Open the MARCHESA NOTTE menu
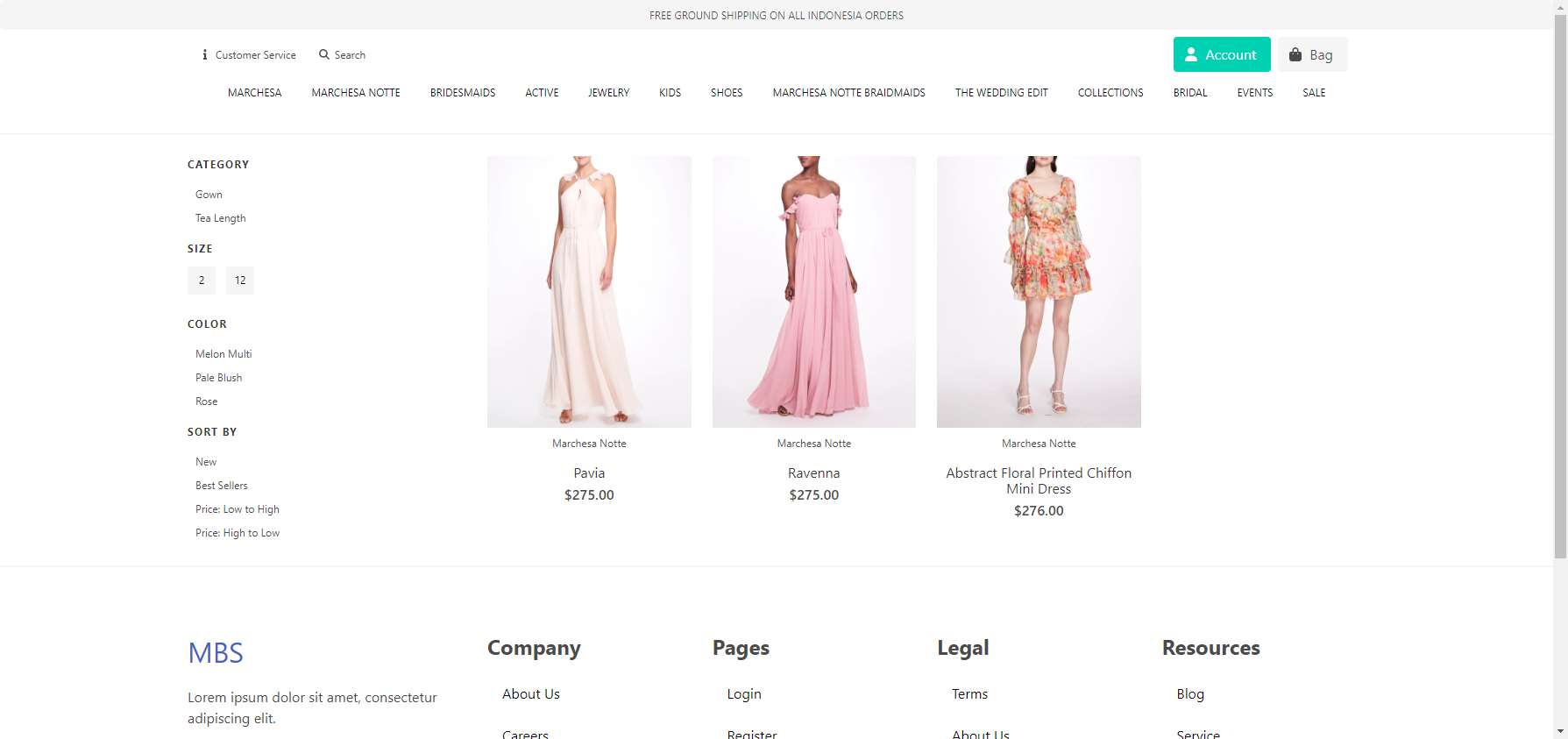This screenshot has height=739, width=1568. coord(356,93)
